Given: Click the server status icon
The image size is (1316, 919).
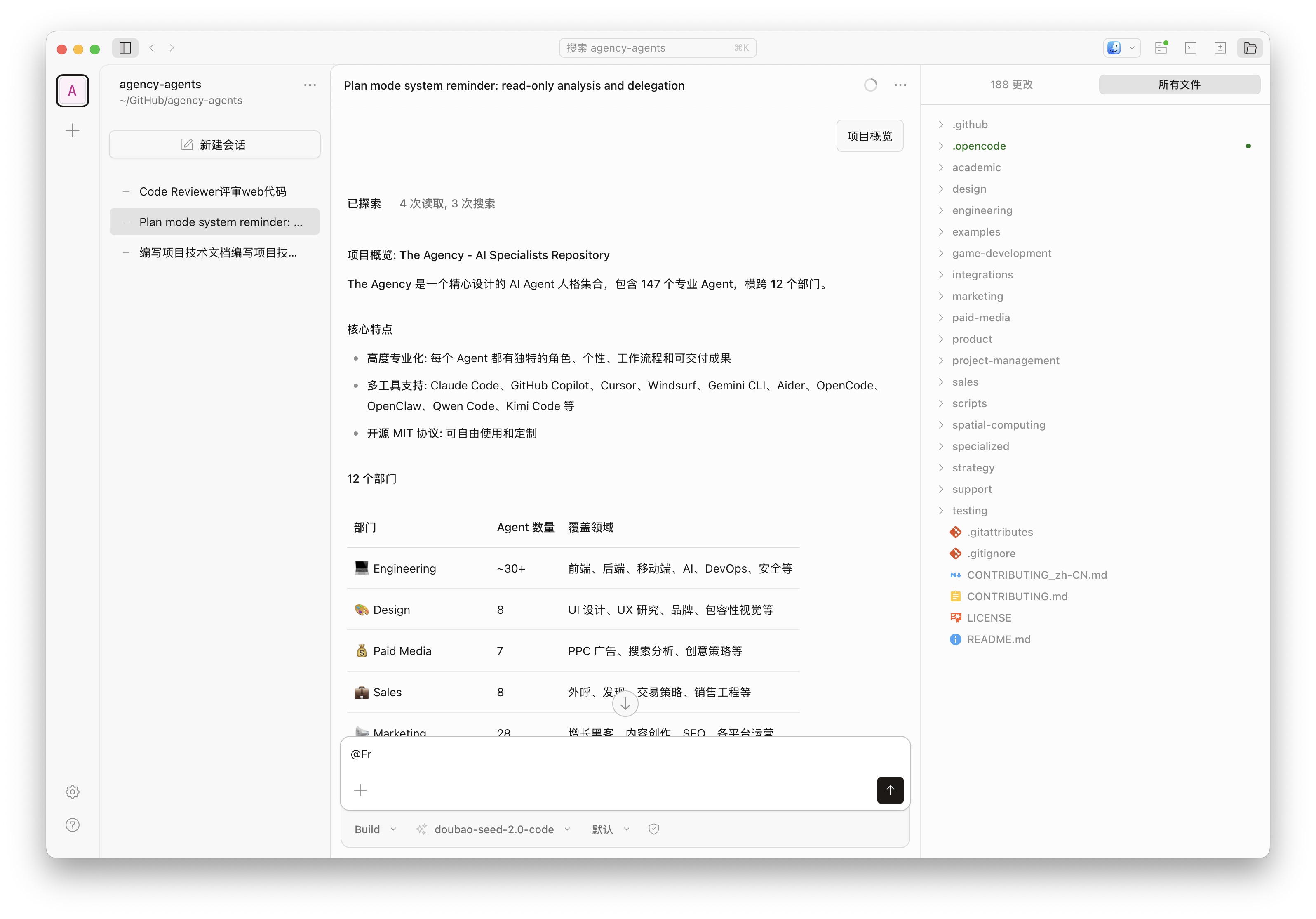Looking at the screenshot, I should point(1161,48).
